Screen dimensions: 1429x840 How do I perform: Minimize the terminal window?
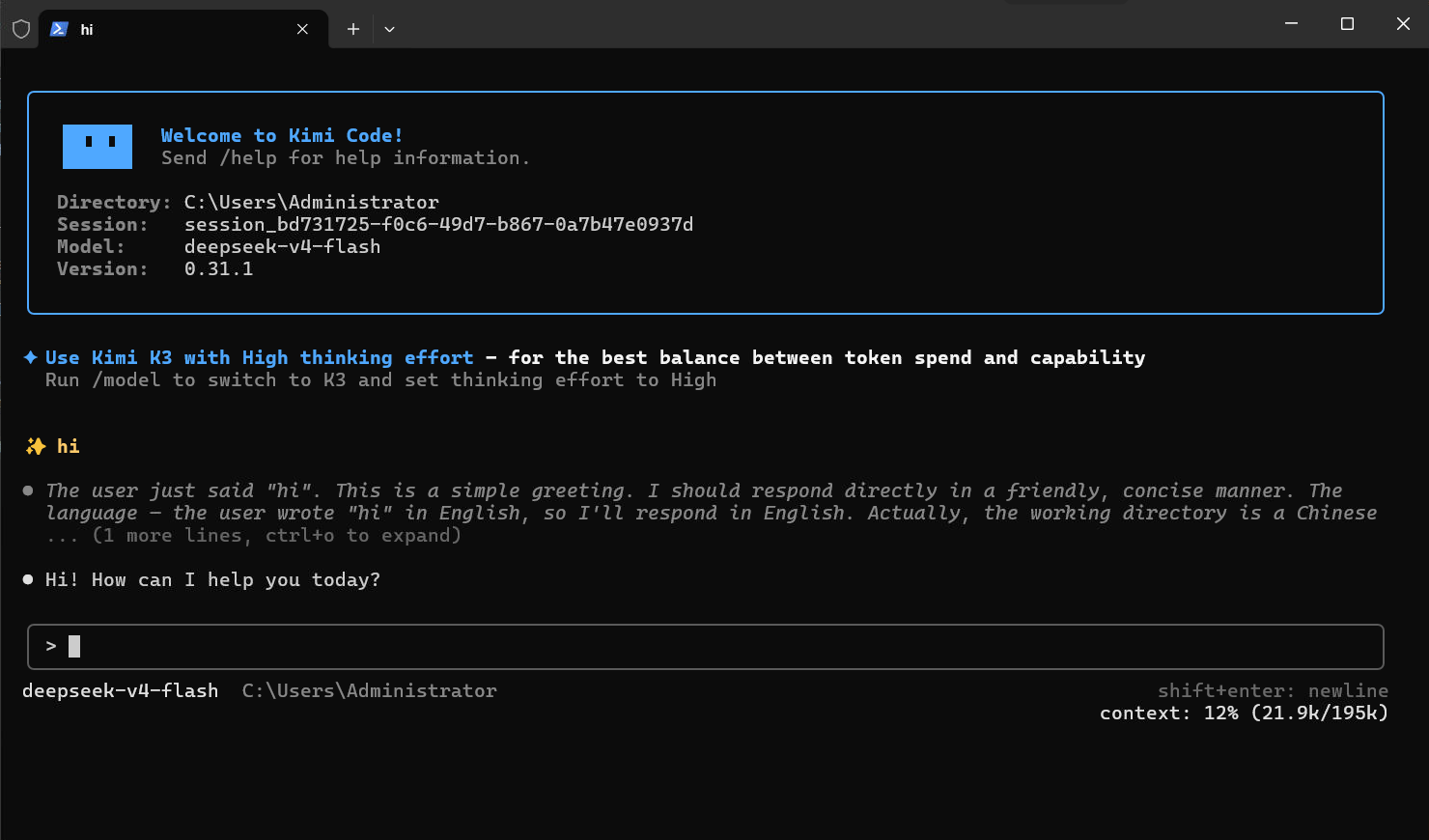1291,23
